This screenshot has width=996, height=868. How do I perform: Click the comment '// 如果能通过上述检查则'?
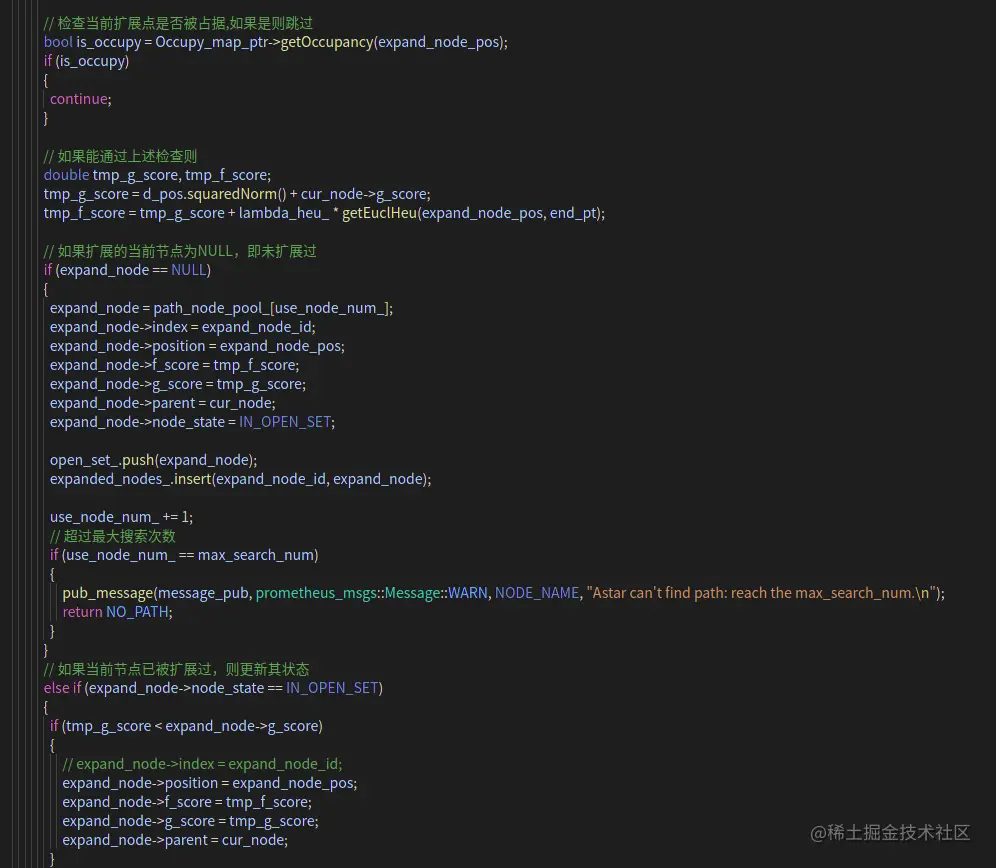[x=120, y=156]
